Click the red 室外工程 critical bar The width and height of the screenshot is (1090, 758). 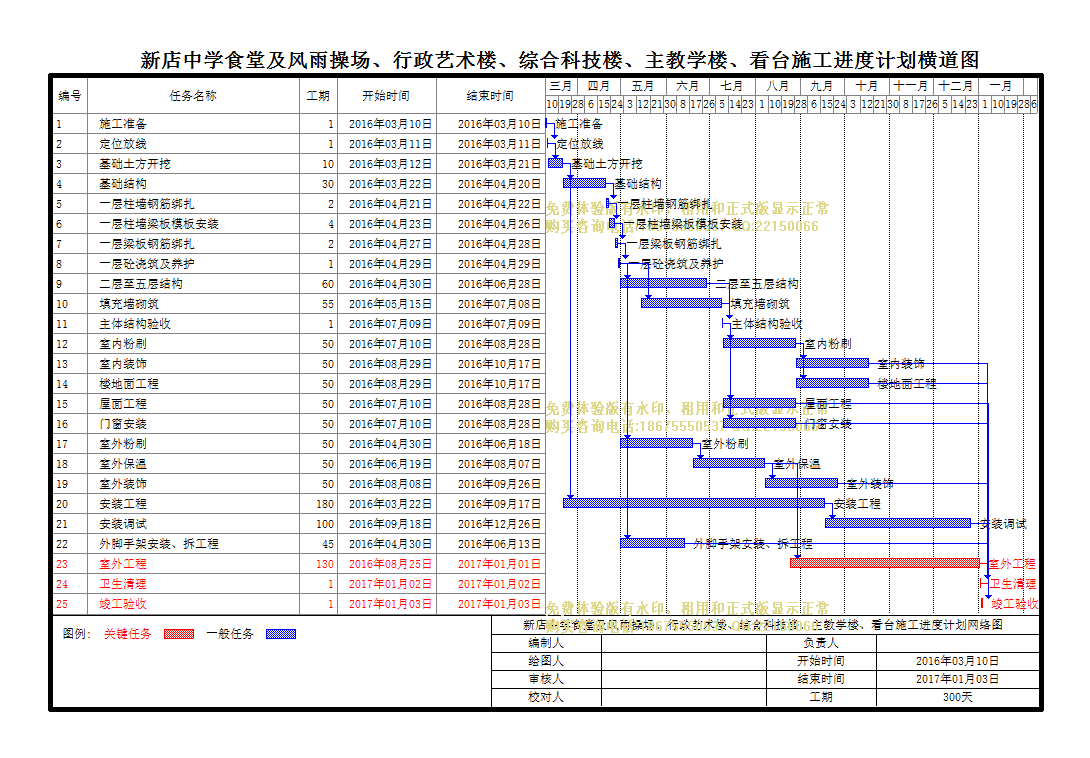click(885, 563)
